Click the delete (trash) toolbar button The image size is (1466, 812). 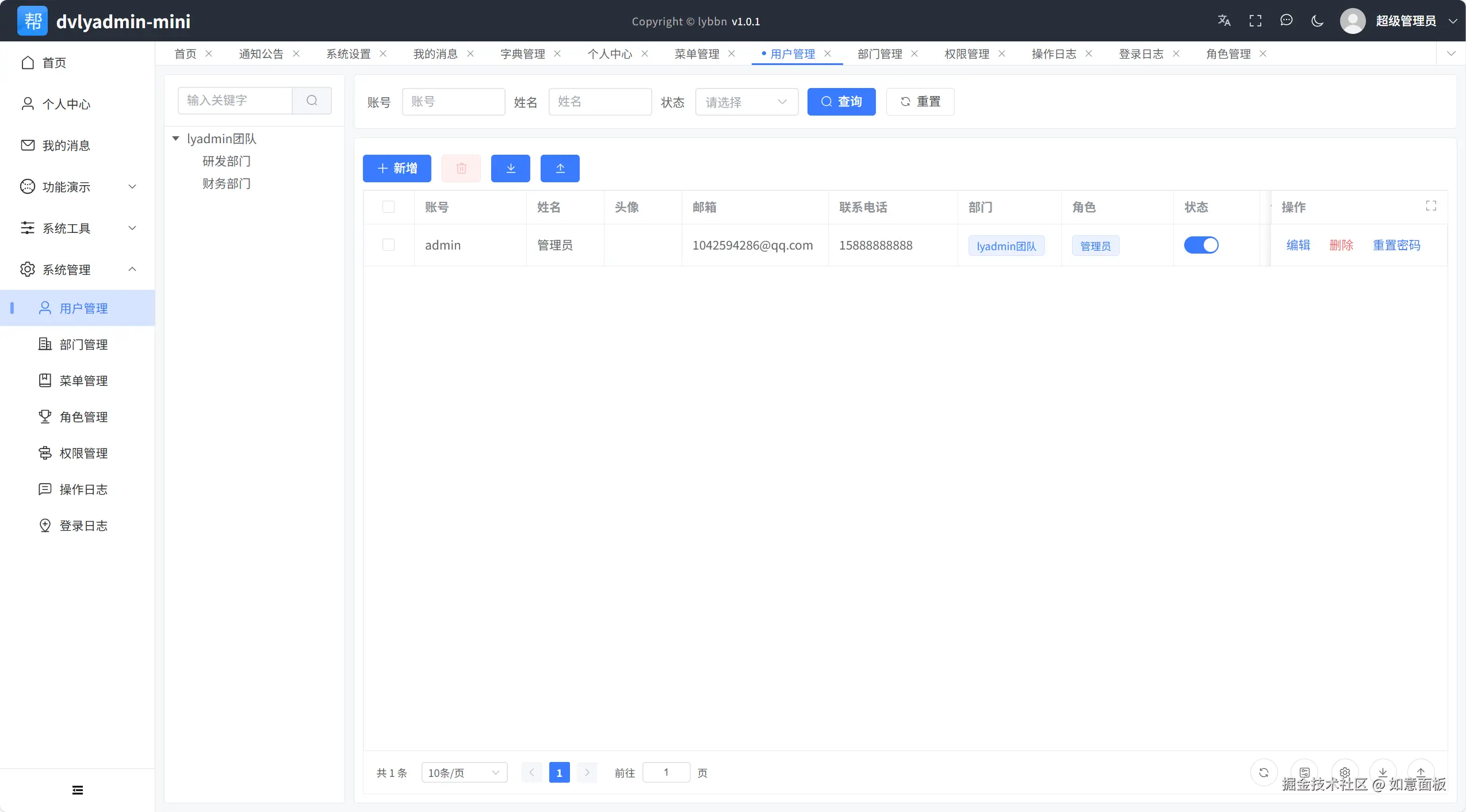point(461,168)
